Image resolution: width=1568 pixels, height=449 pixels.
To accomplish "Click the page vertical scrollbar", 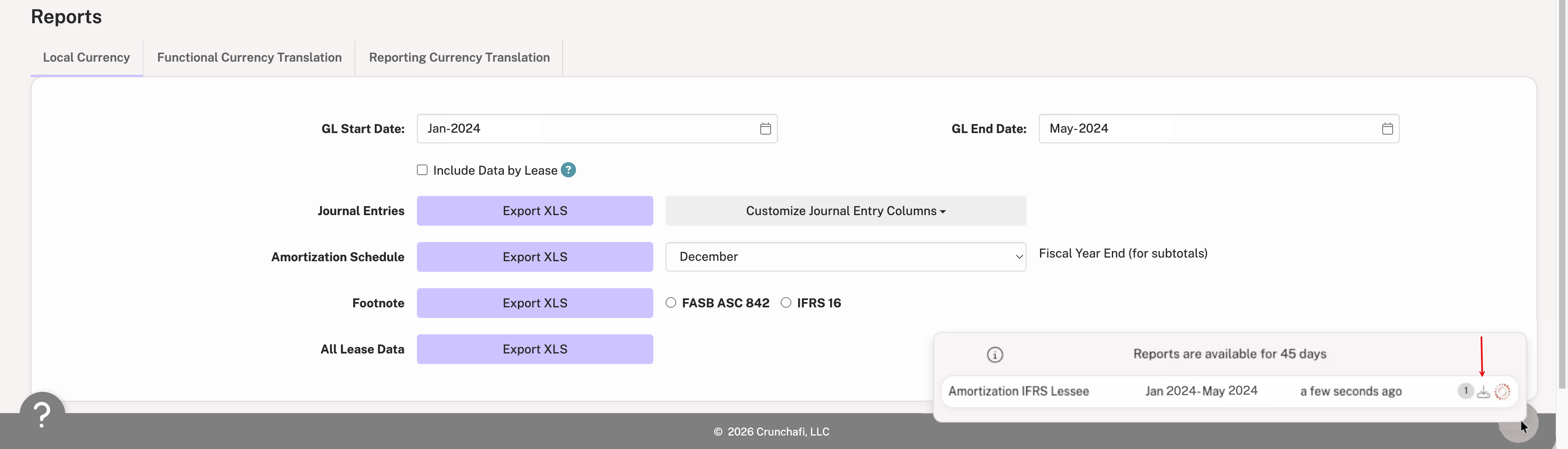I will 1562,195.
